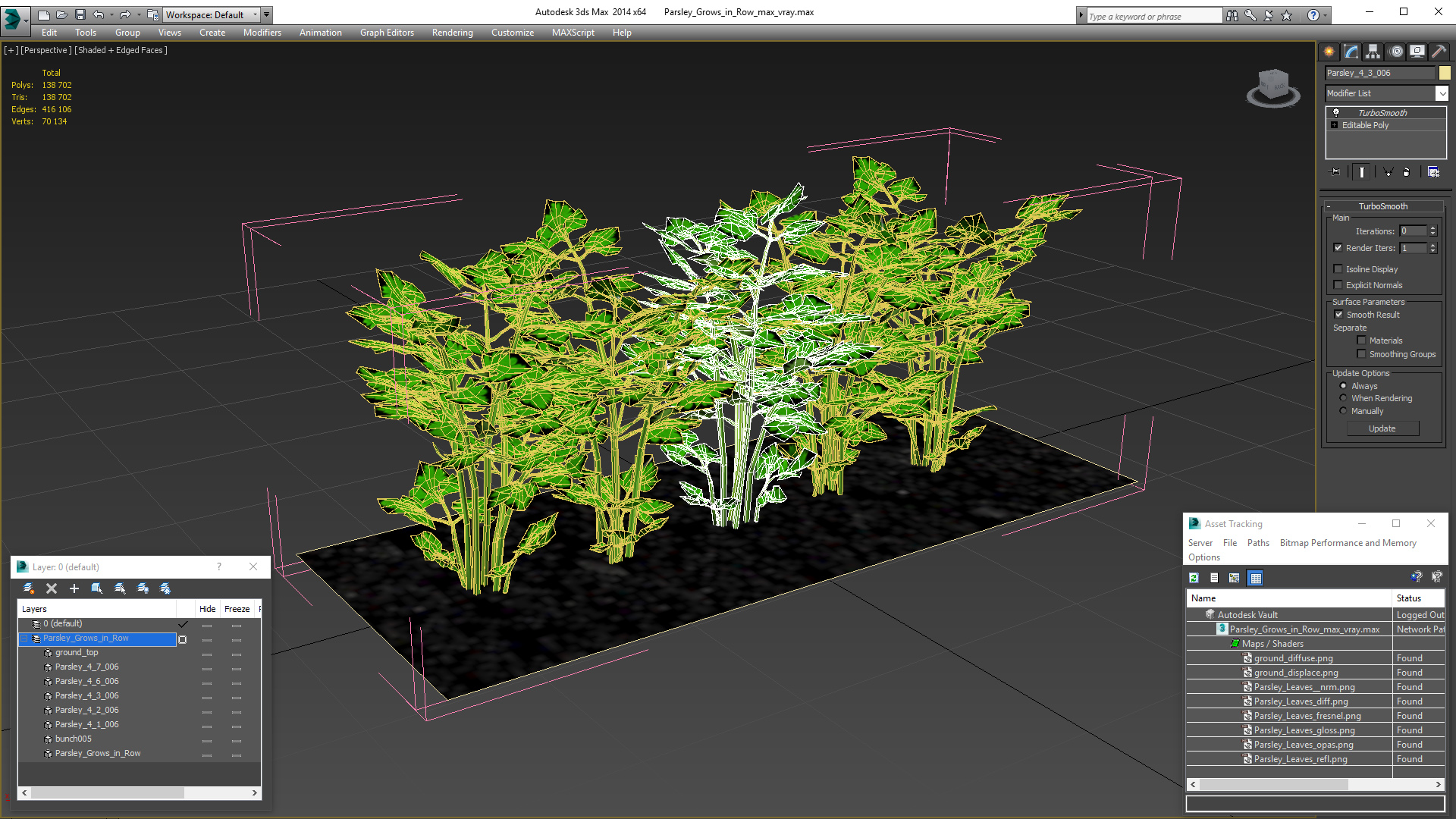Open the Paths menu in Asset Tracking
The width and height of the screenshot is (1456, 819).
click(x=1258, y=543)
